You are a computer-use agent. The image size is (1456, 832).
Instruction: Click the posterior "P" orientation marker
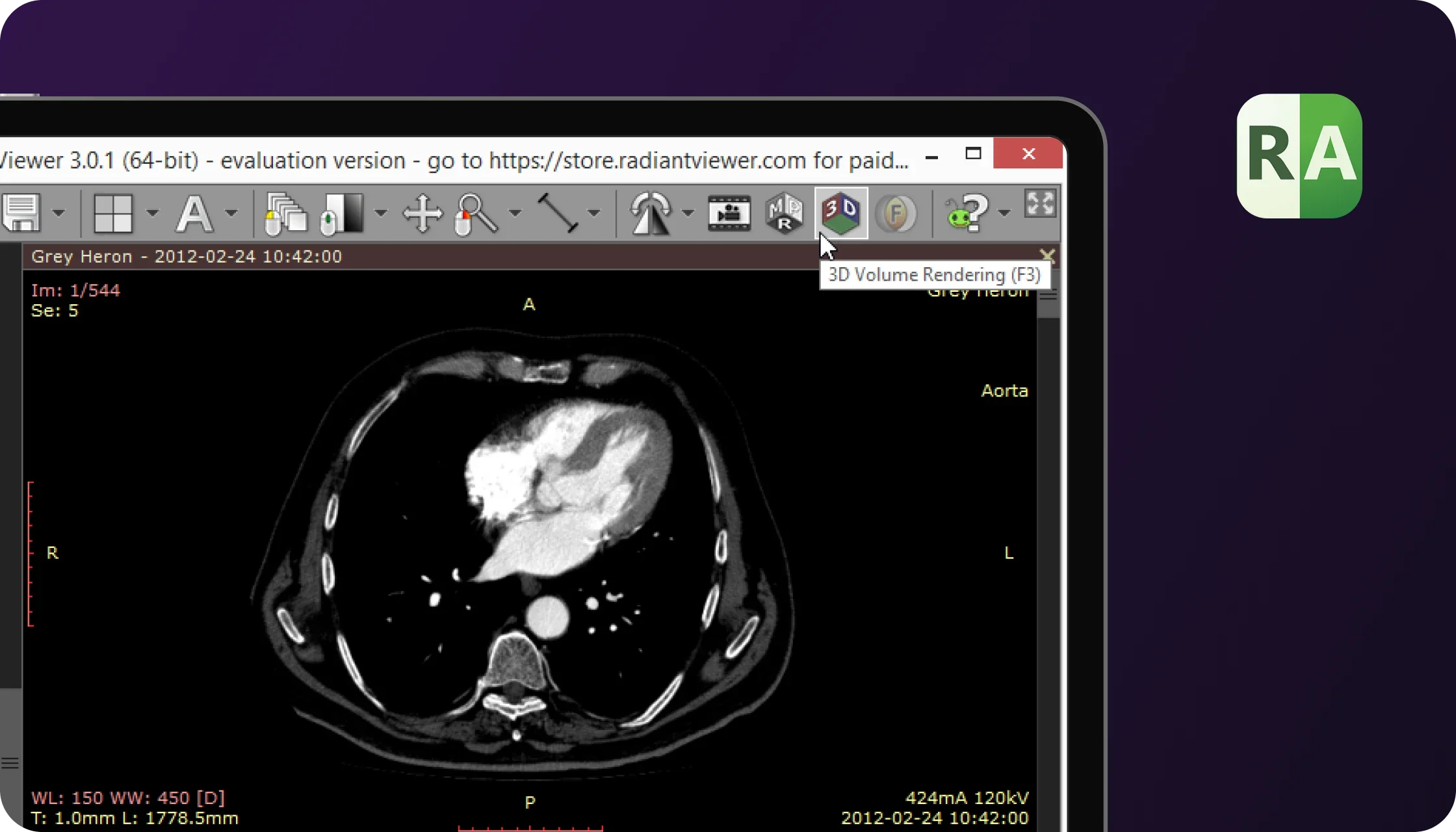530,802
